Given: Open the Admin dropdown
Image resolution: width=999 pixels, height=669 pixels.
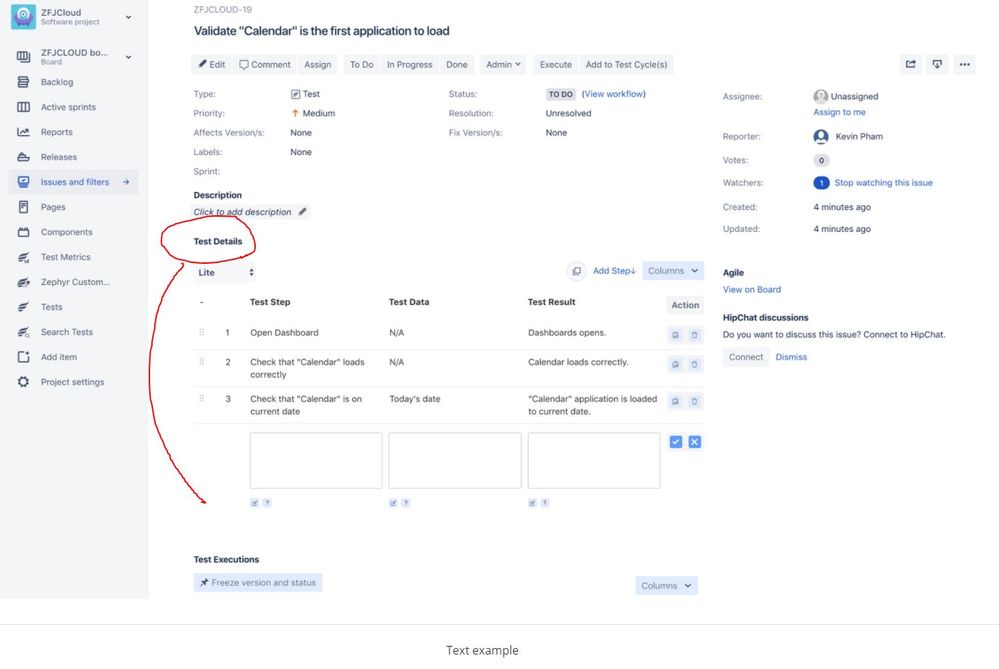Looking at the screenshot, I should tap(503, 64).
